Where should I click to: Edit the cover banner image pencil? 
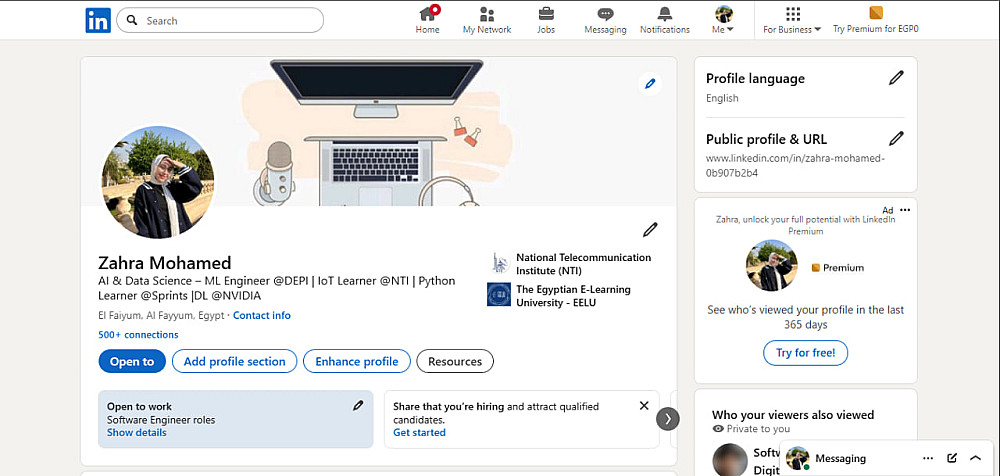(650, 84)
